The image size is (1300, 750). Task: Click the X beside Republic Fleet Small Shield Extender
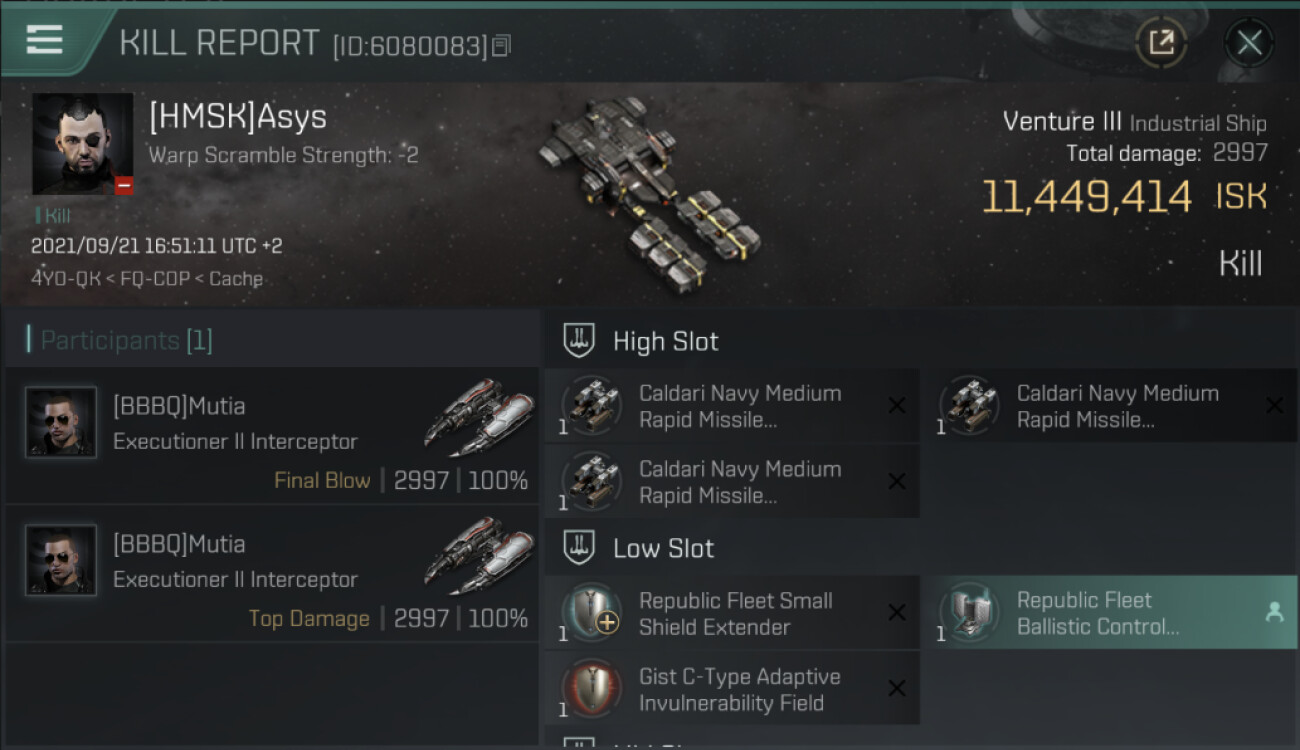pos(897,613)
